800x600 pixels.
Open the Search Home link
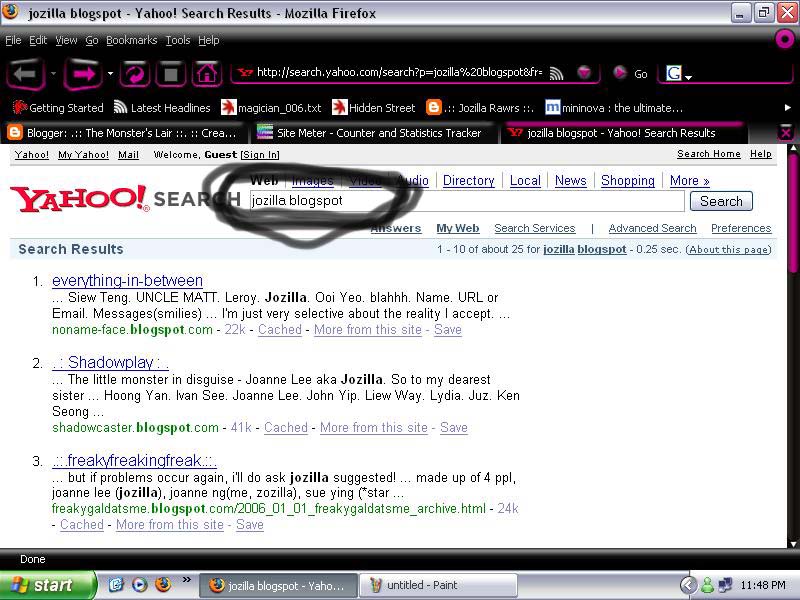pyautogui.click(x=709, y=154)
